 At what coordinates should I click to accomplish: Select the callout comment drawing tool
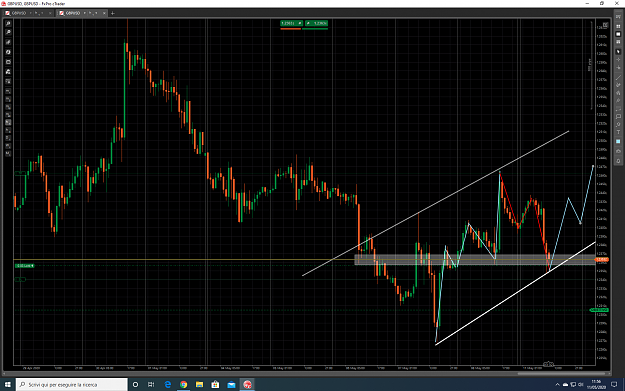click(x=618, y=116)
